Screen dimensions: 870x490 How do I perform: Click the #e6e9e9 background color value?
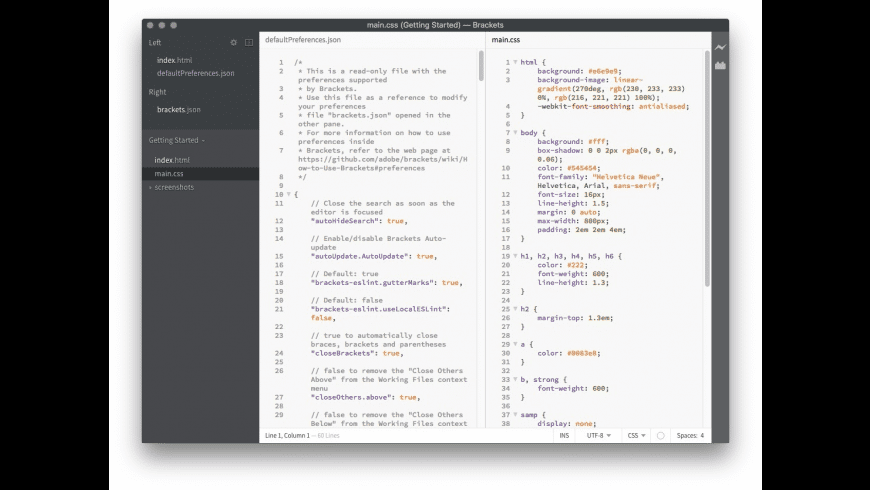pos(603,71)
